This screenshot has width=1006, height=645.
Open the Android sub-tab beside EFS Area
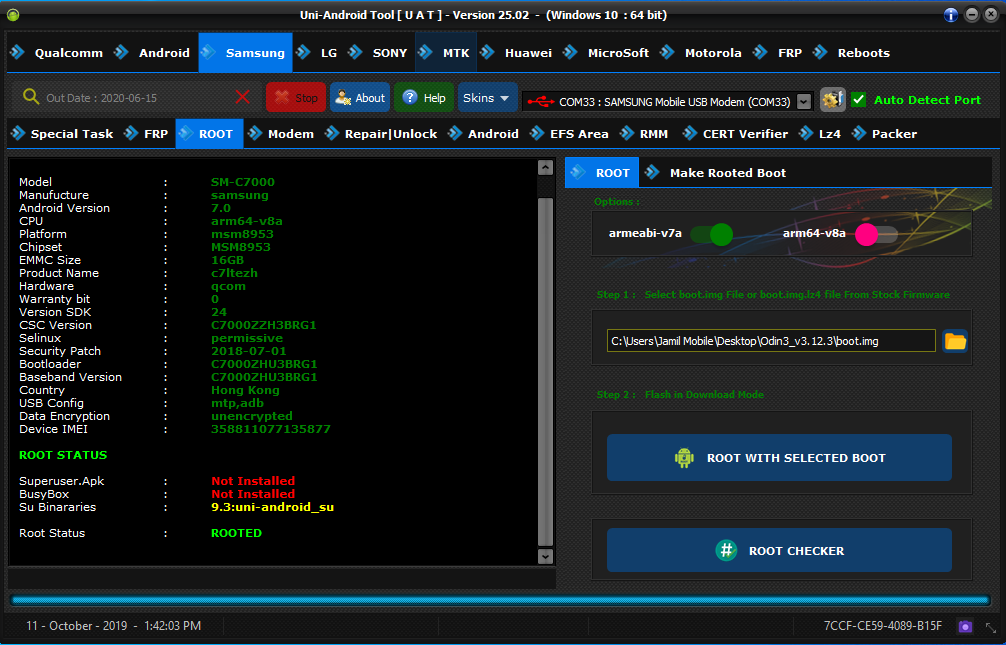tap(484, 133)
